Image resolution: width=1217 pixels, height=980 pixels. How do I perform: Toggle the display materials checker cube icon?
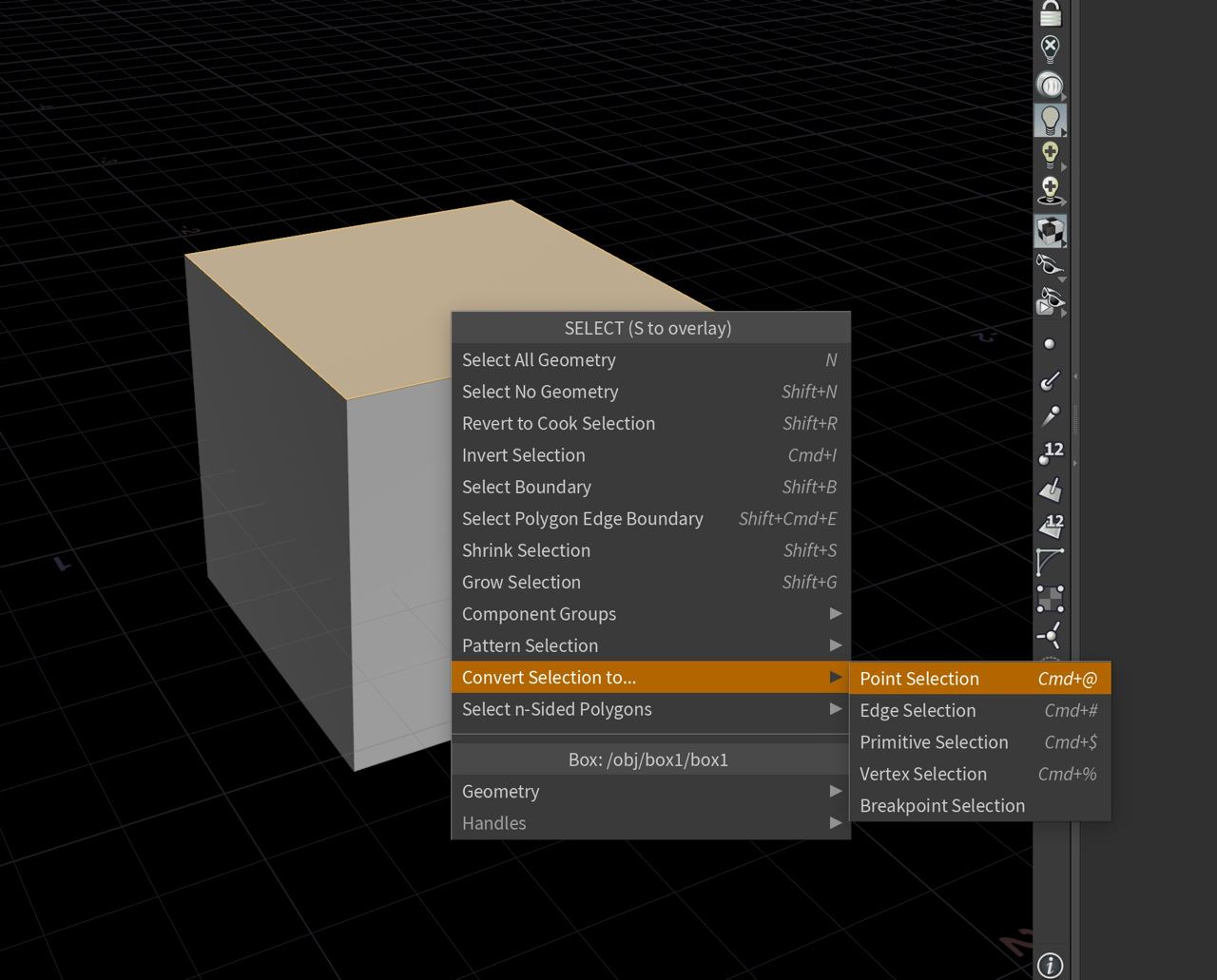tap(1050, 231)
